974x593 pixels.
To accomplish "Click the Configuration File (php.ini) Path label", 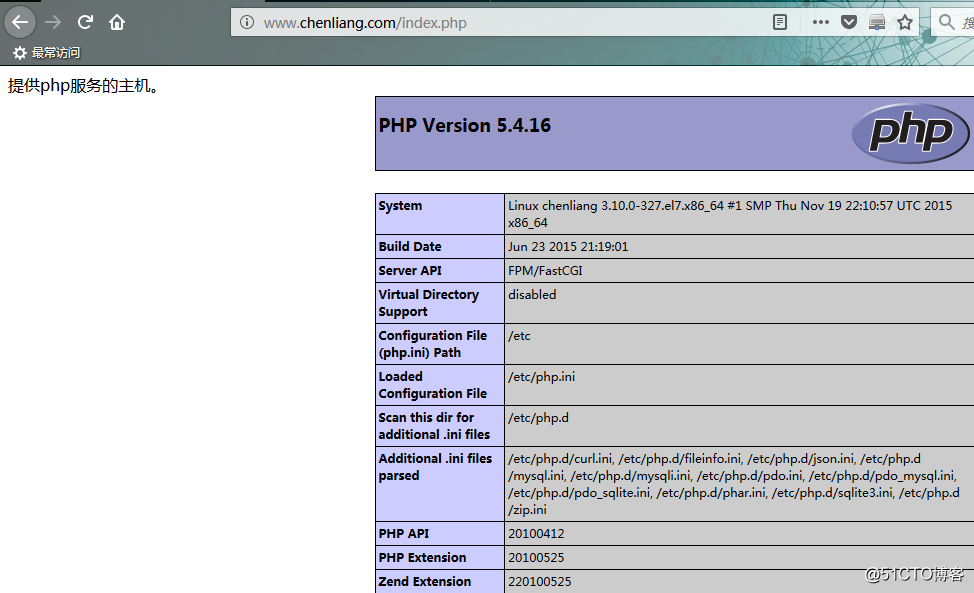I will (432, 344).
